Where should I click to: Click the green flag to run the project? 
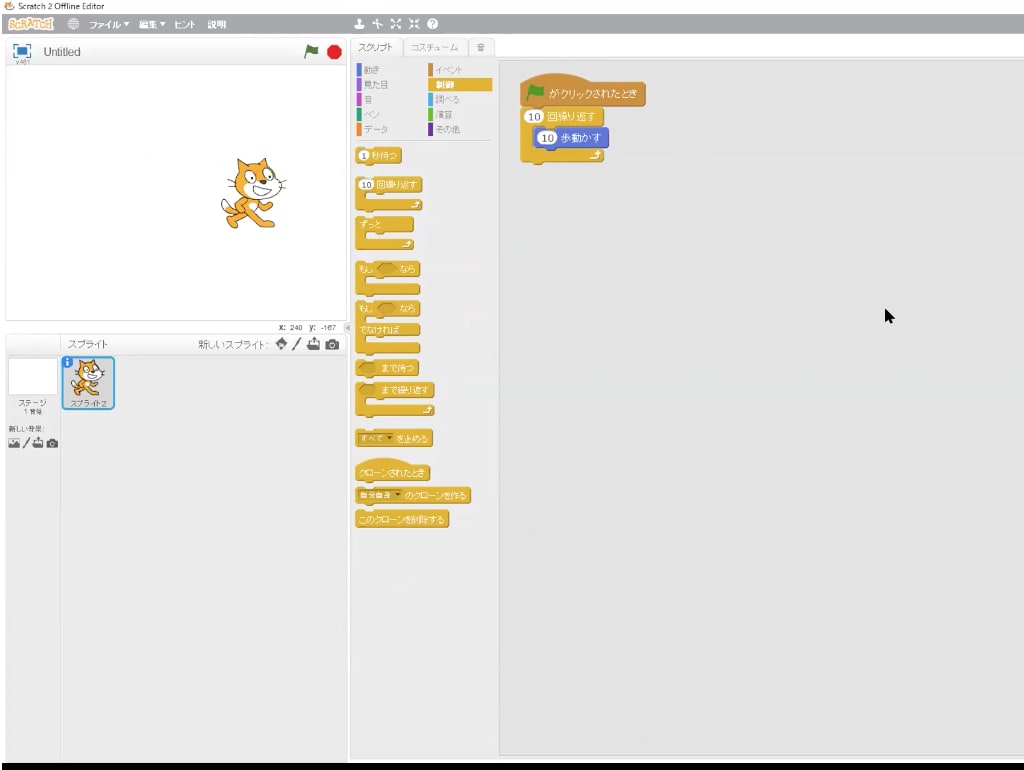point(312,51)
